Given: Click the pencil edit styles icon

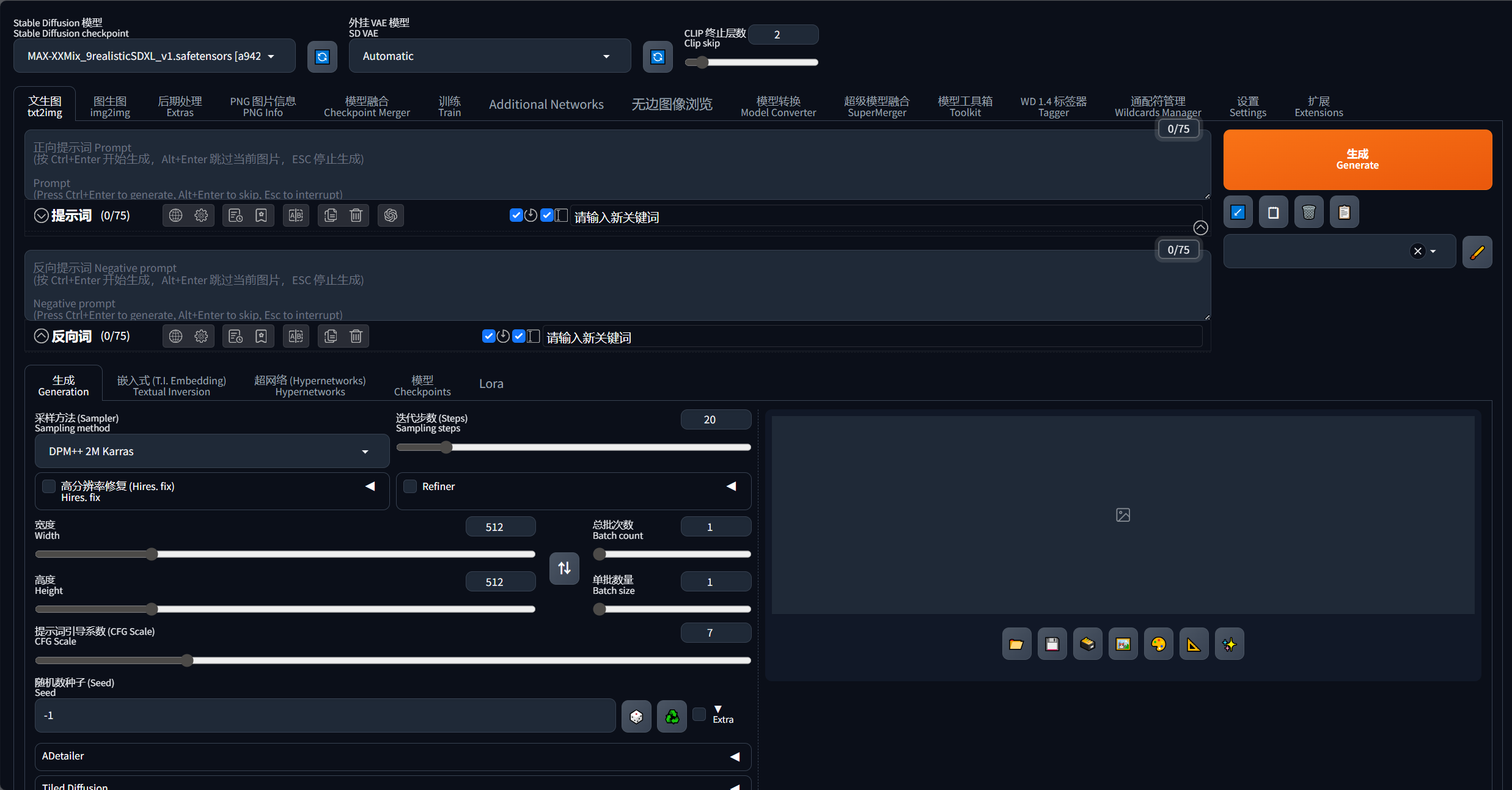Looking at the screenshot, I should point(1477,252).
